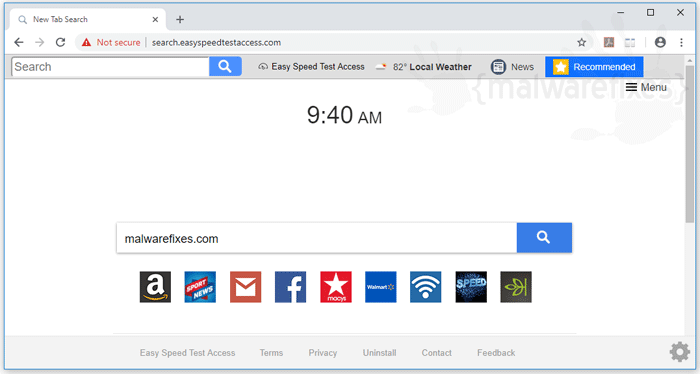This screenshot has height=374, width=700.
Task: Click the Not secure warning icon
Action: (86, 42)
